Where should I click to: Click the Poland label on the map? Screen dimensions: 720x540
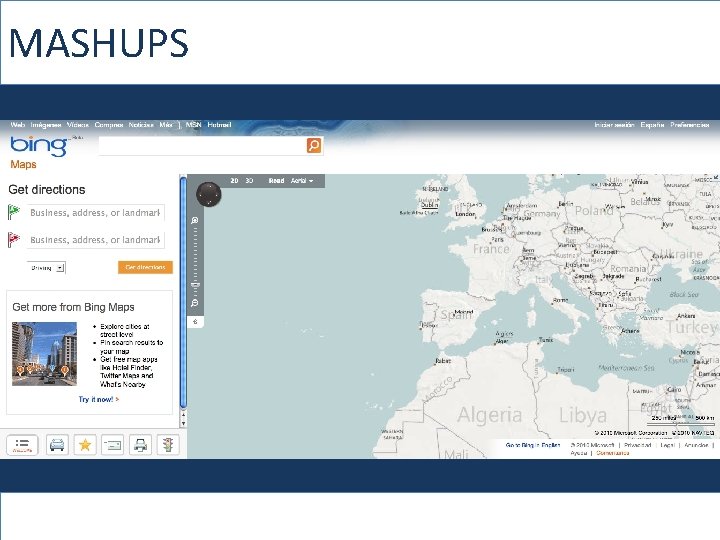pos(594,211)
